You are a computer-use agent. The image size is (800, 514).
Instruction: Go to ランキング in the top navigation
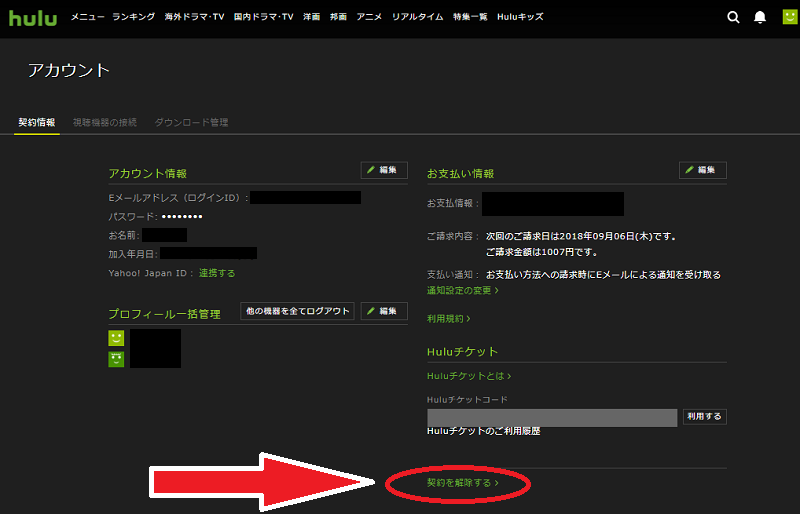click(x=134, y=17)
